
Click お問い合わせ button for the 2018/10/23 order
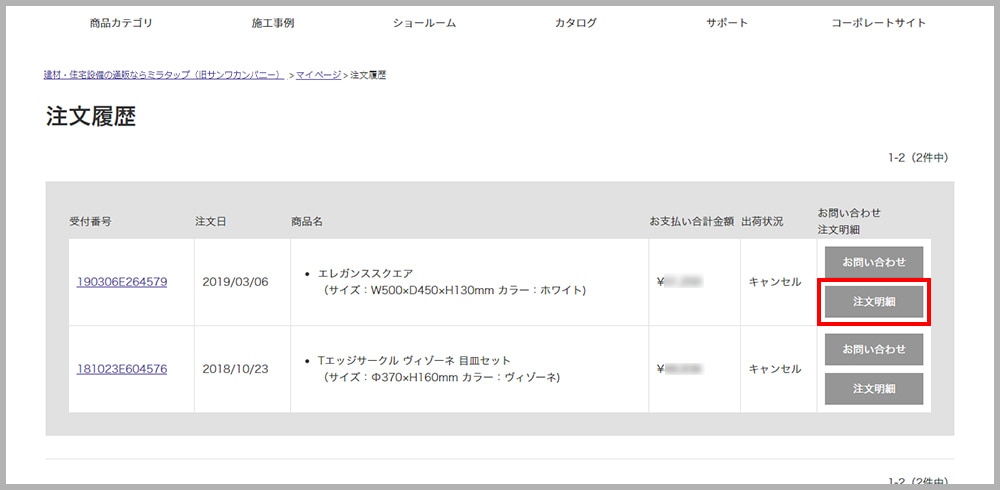874,350
